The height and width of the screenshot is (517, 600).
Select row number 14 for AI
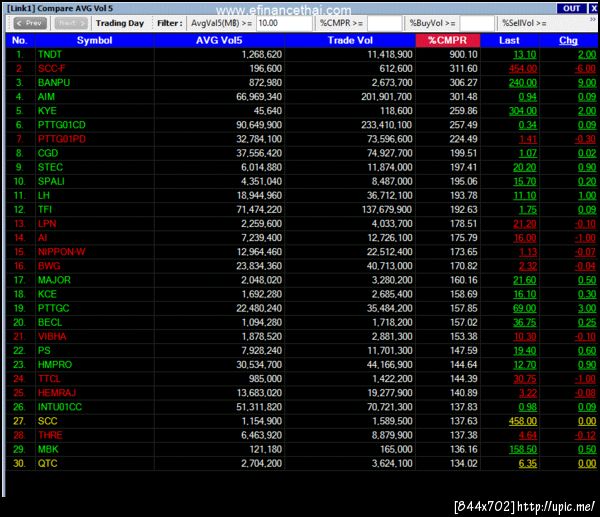tap(20, 238)
